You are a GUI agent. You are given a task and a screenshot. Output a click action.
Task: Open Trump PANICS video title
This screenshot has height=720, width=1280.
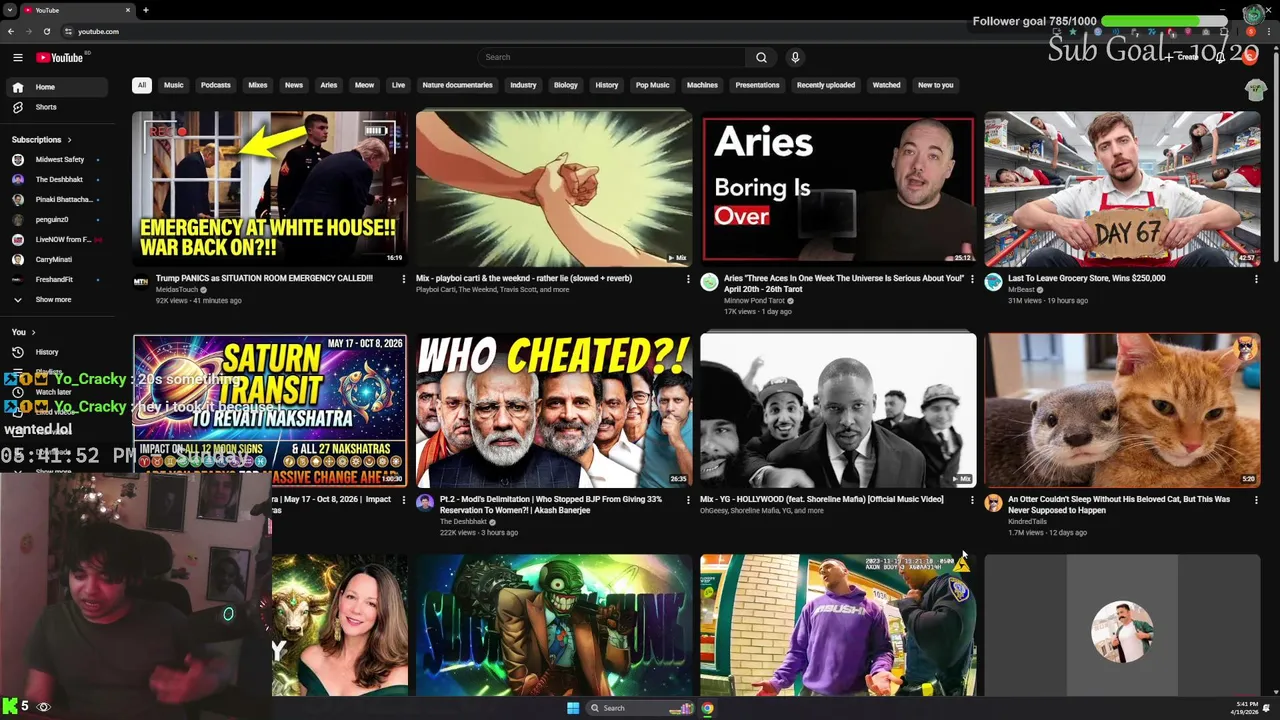coord(264,279)
